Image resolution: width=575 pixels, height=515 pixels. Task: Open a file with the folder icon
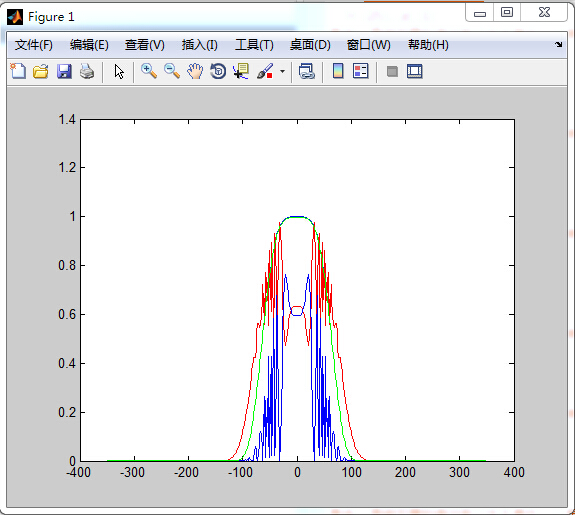pos(41,71)
